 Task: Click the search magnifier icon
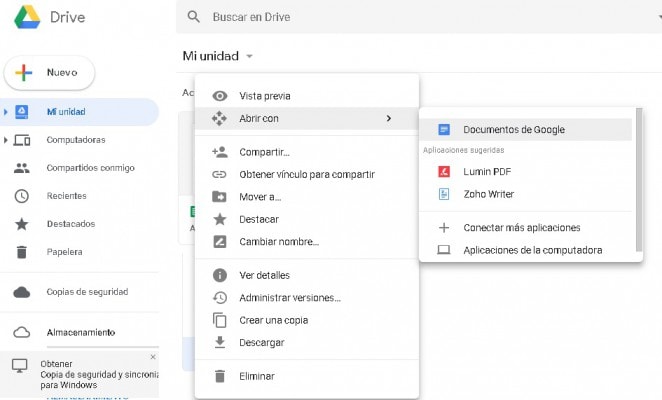point(193,17)
